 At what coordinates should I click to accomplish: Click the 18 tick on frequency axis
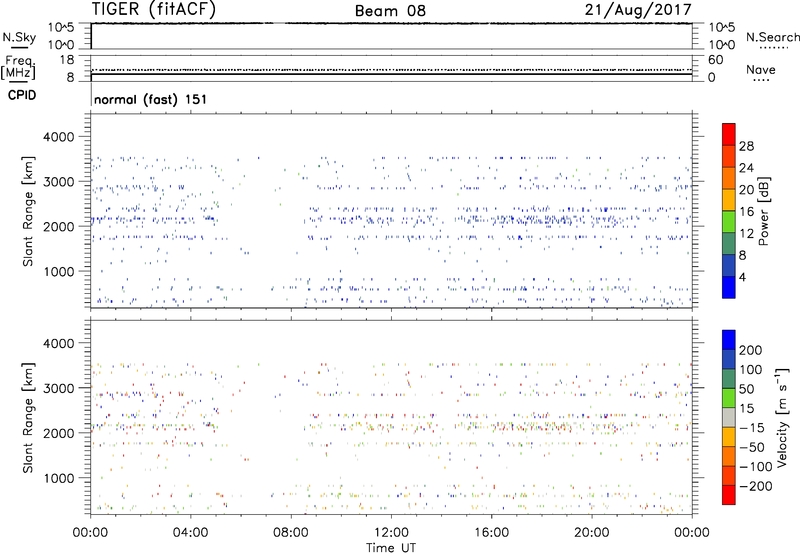(67, 60)
